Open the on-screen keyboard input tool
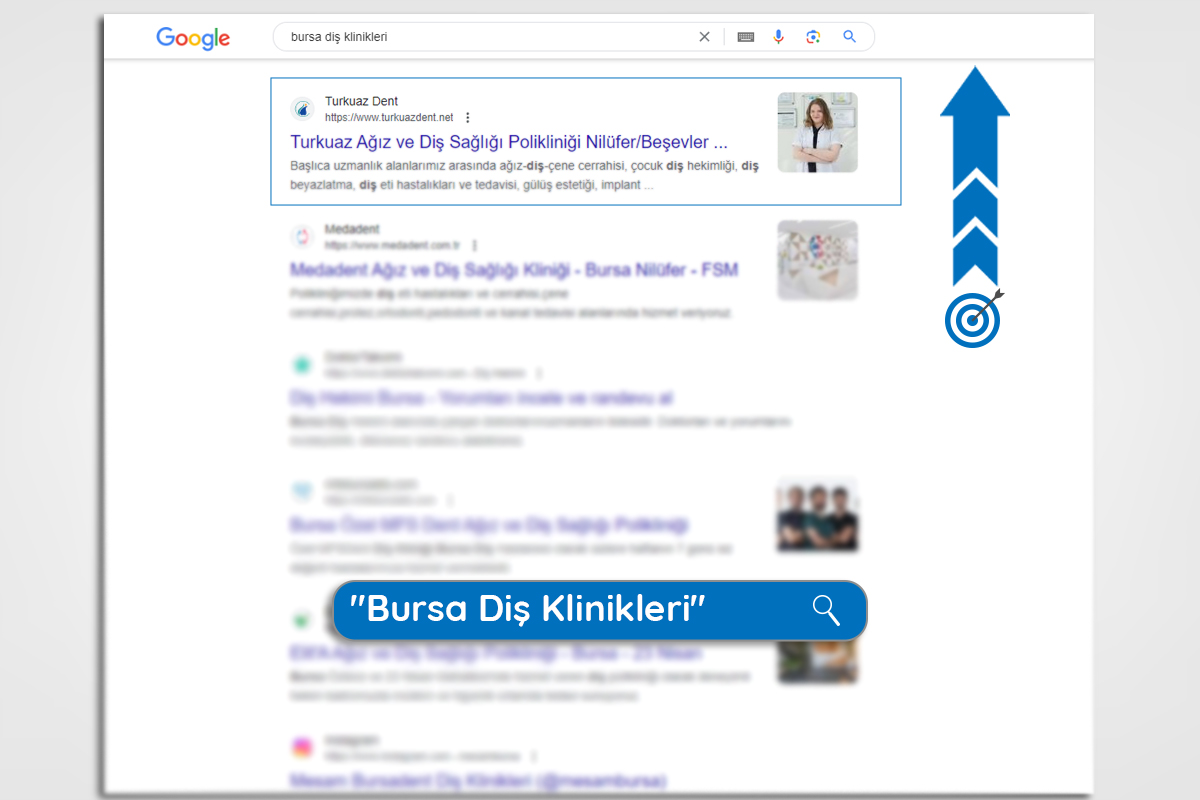 click(745, 37)
